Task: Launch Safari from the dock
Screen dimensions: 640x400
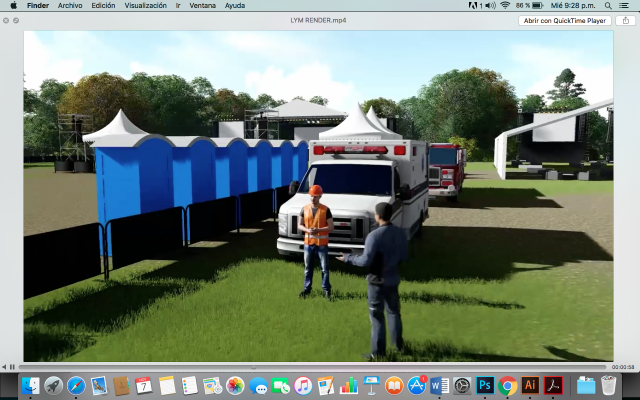Action: (76, 385)
